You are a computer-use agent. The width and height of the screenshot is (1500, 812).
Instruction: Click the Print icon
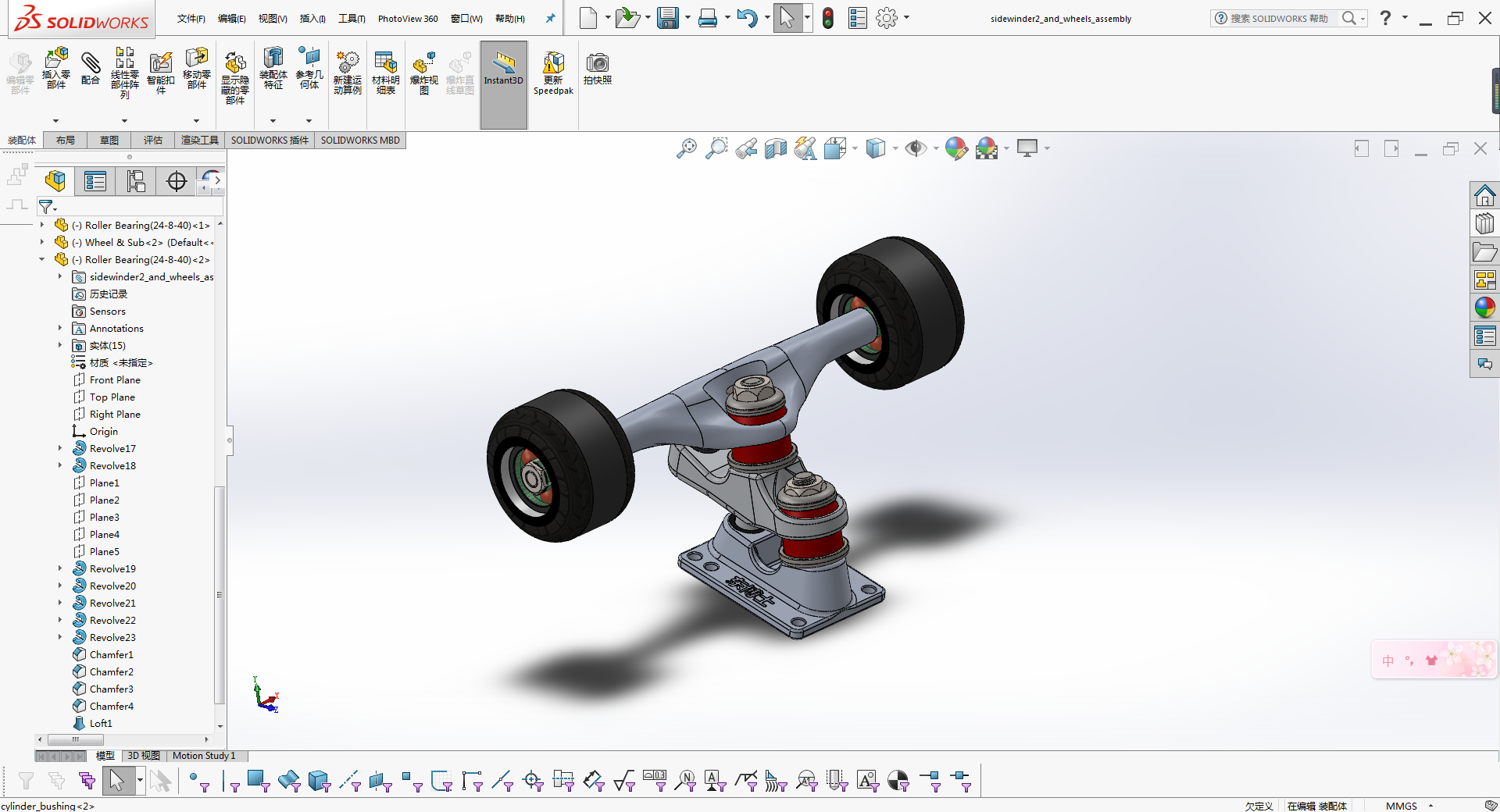(x=708, y=18)
